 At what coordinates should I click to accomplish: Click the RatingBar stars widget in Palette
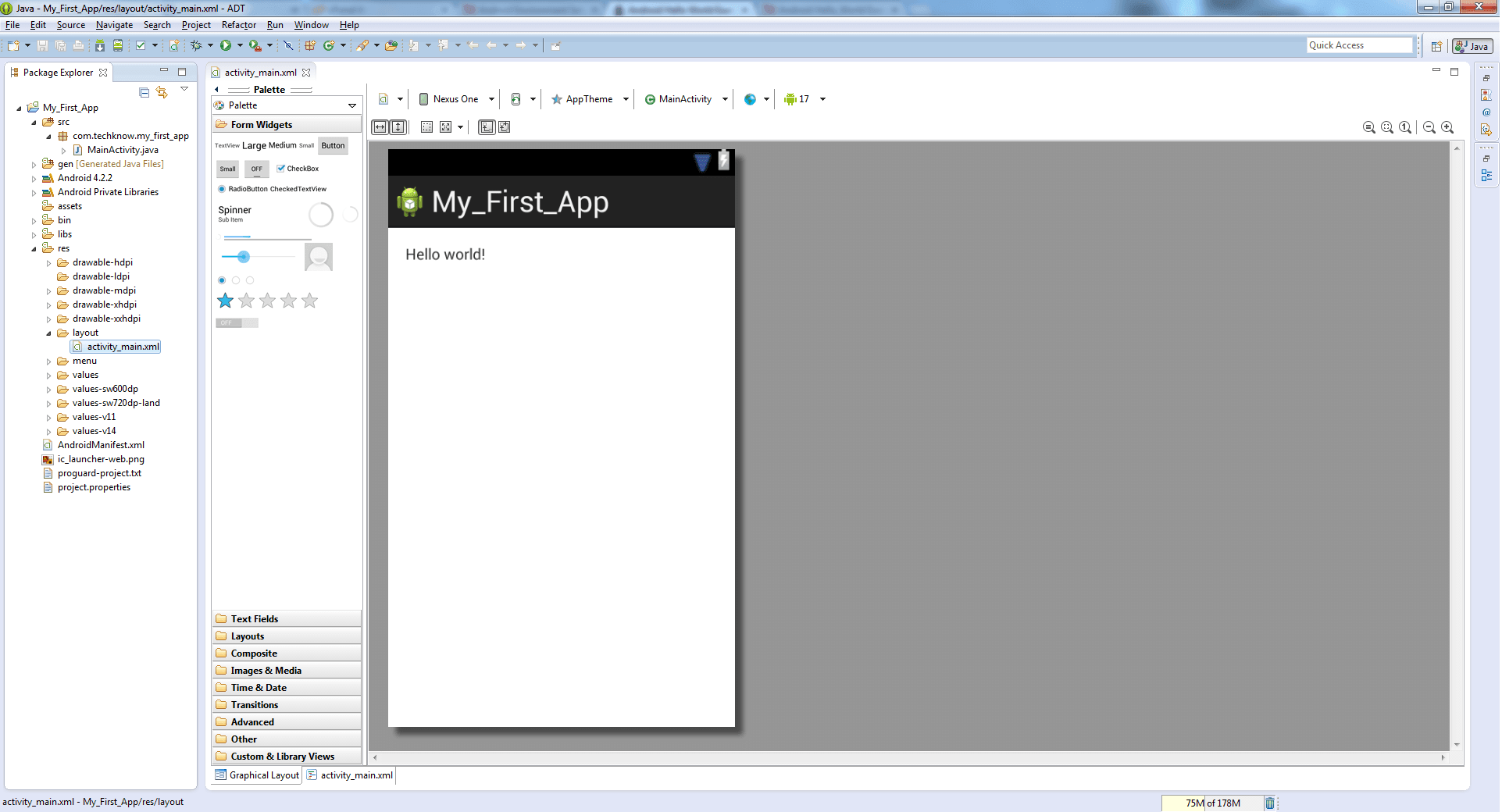(268, 301)
